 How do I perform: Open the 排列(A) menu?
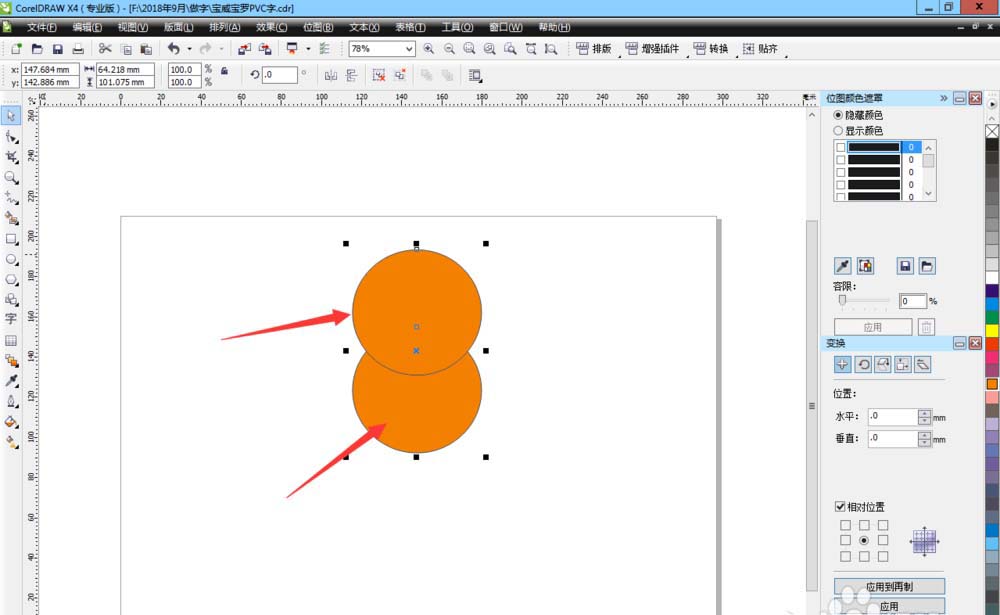click(224, 27)
